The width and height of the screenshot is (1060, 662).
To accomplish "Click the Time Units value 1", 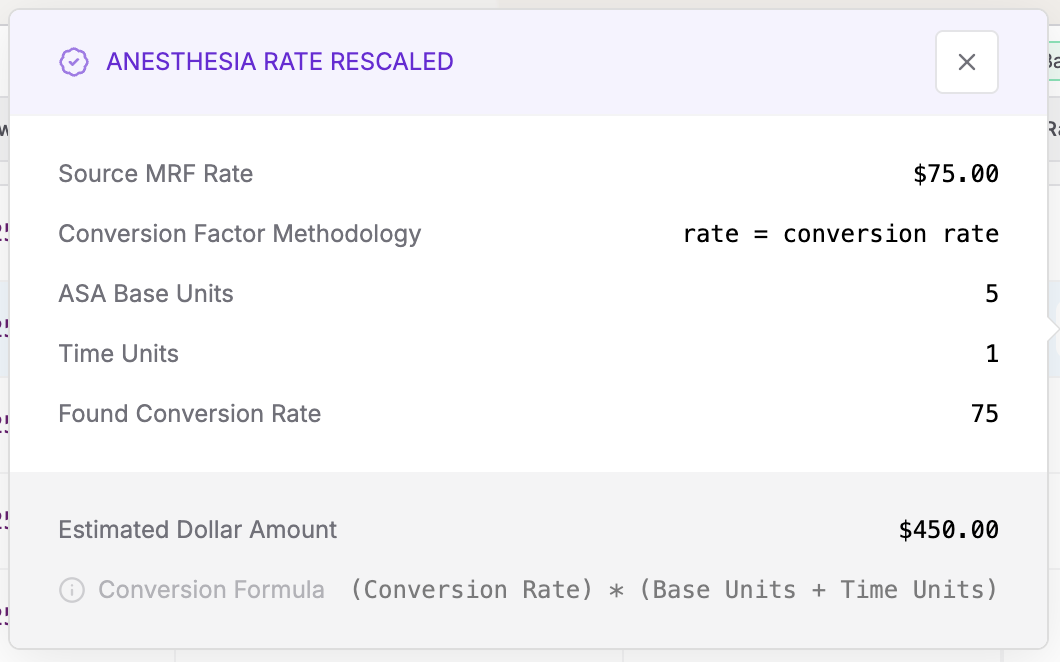I will tap(991, 354).
